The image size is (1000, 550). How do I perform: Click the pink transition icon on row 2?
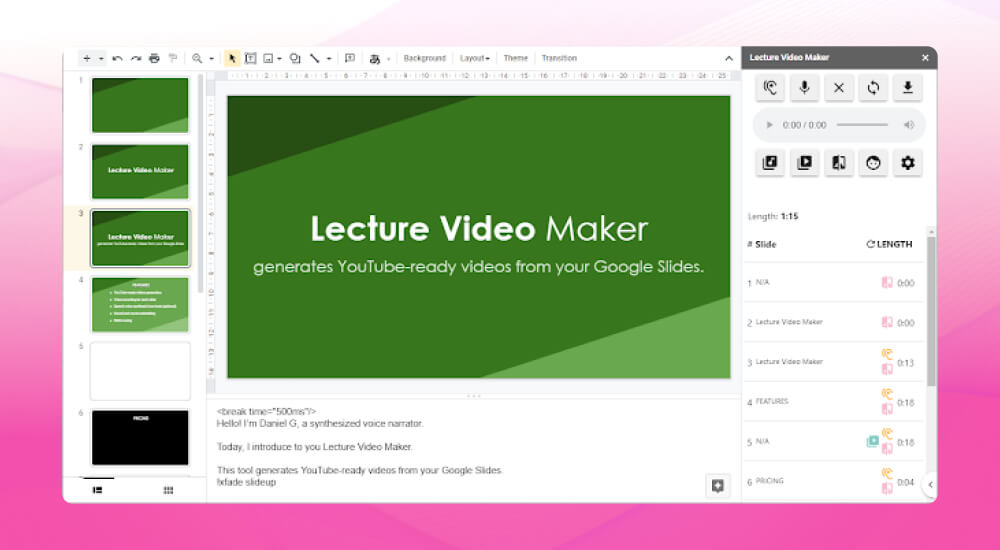(x=887, y=322)
